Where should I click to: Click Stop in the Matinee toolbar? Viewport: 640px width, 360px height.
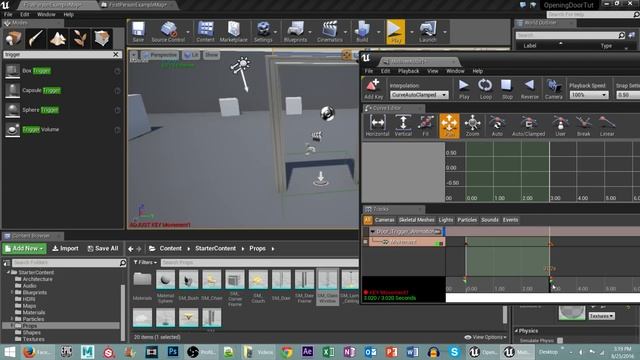[x=507, y=89]
